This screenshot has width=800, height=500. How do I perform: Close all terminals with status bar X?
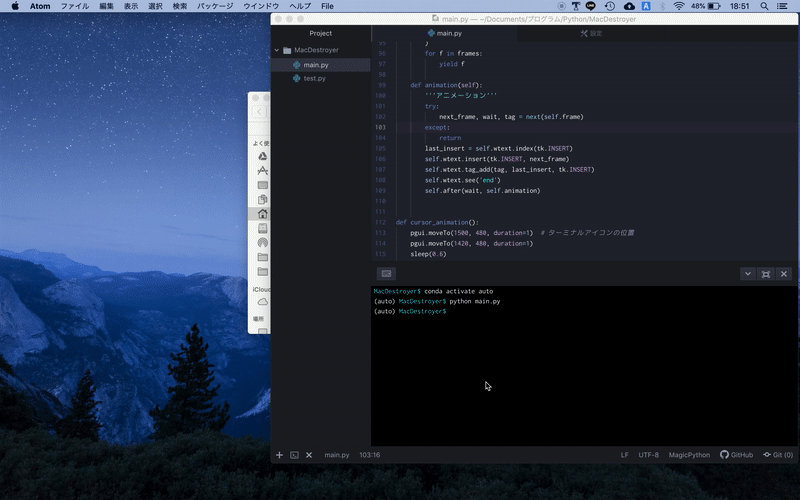coord(309,455)
